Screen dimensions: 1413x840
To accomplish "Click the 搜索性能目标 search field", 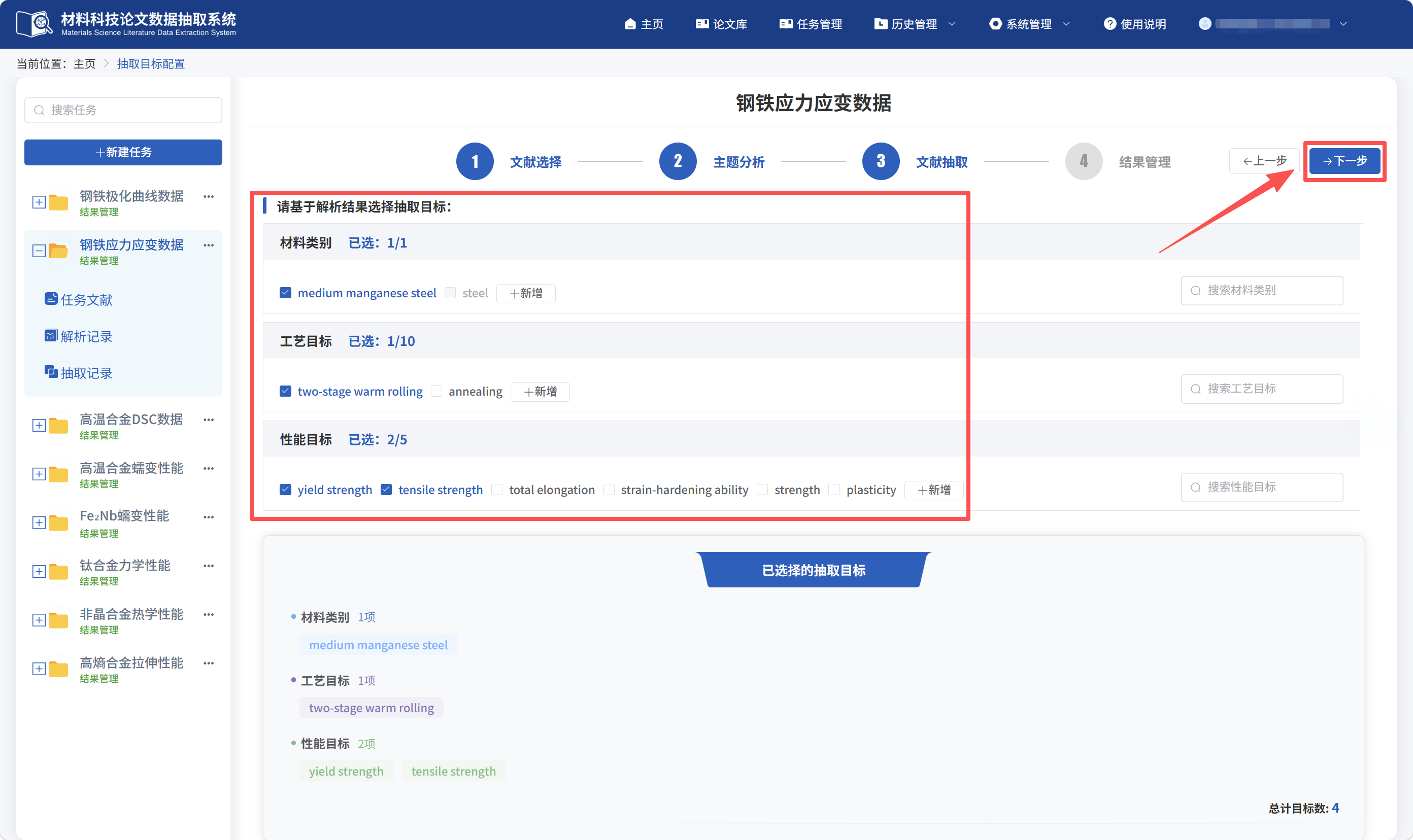I will (x=1262, y=487).
